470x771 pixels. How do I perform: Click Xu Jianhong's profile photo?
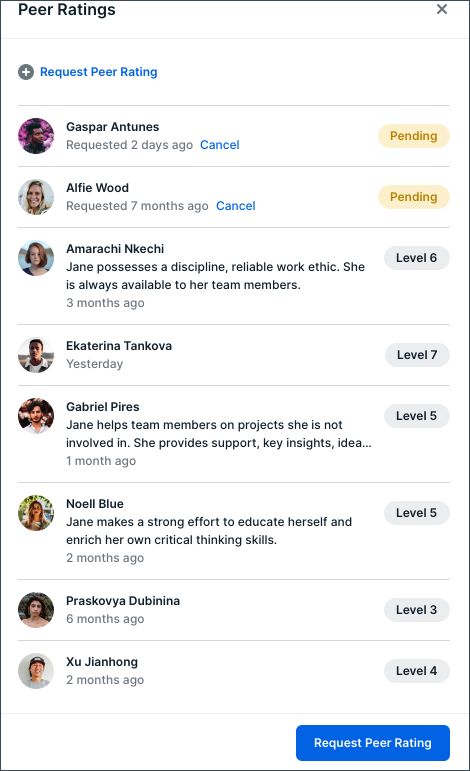[36, 671]
